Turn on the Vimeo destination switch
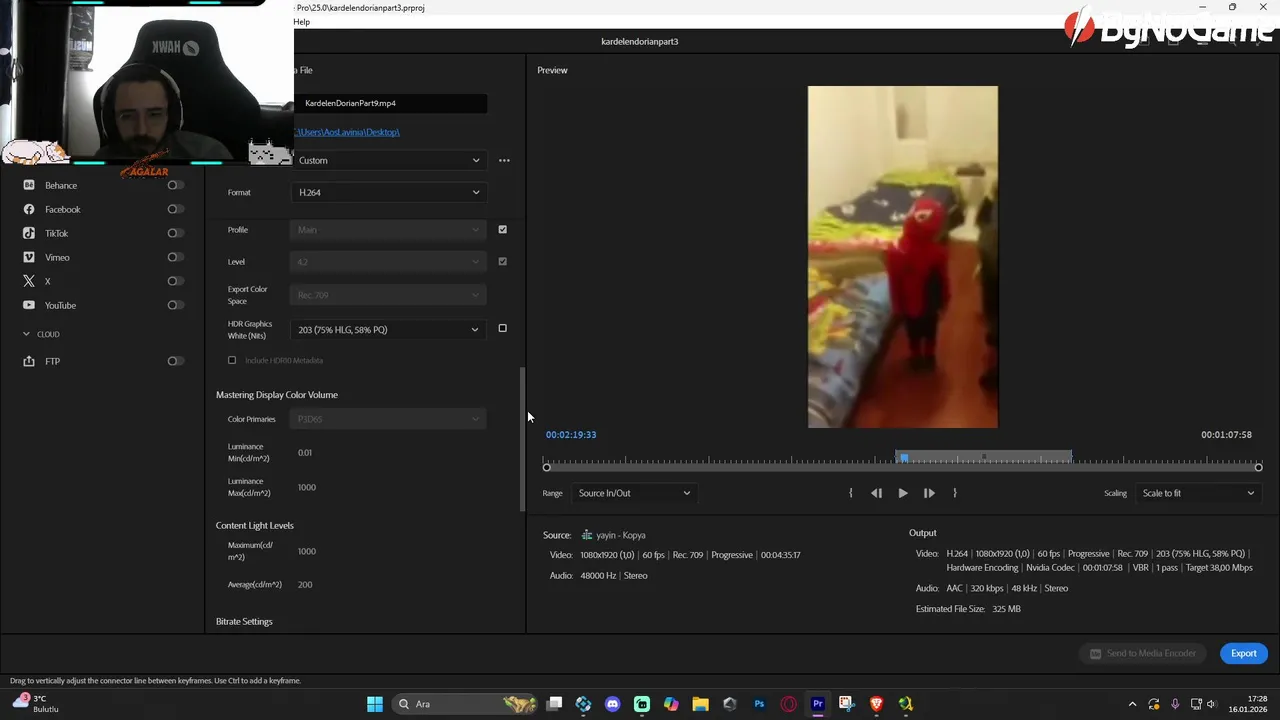 175,257
